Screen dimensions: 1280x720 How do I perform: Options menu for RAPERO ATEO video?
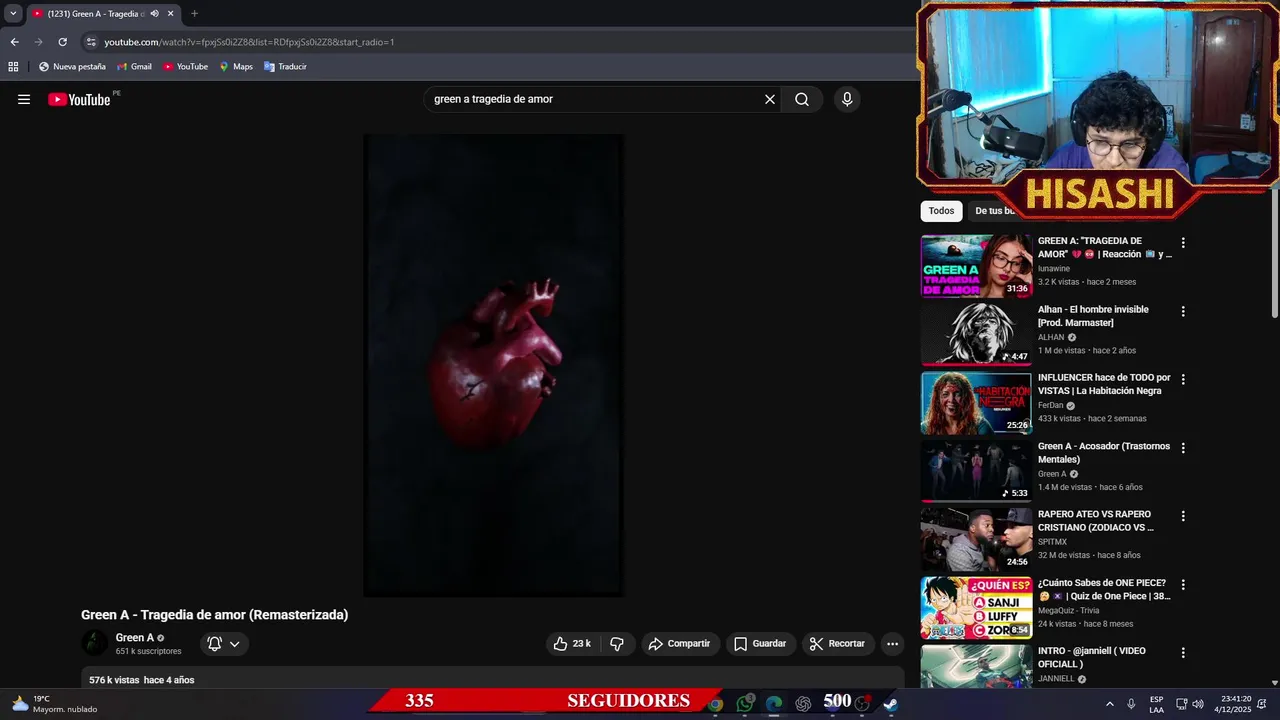(x=1183, y=516)
